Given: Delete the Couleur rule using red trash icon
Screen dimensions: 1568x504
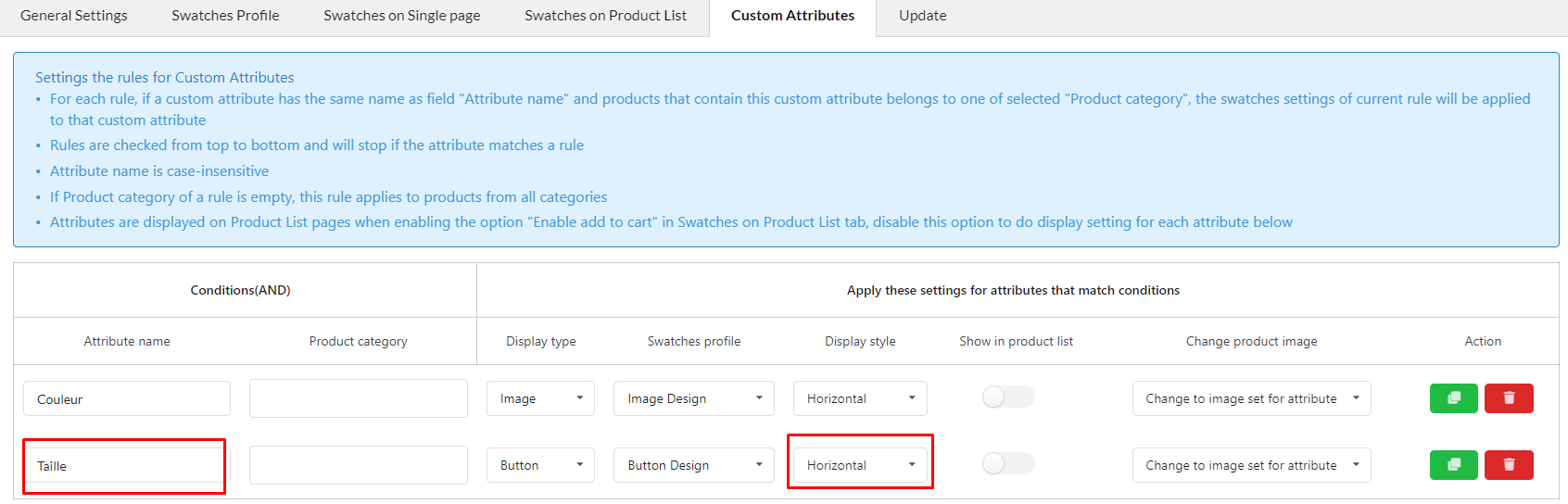Looking at the screenshot, I should point(1509,398).
